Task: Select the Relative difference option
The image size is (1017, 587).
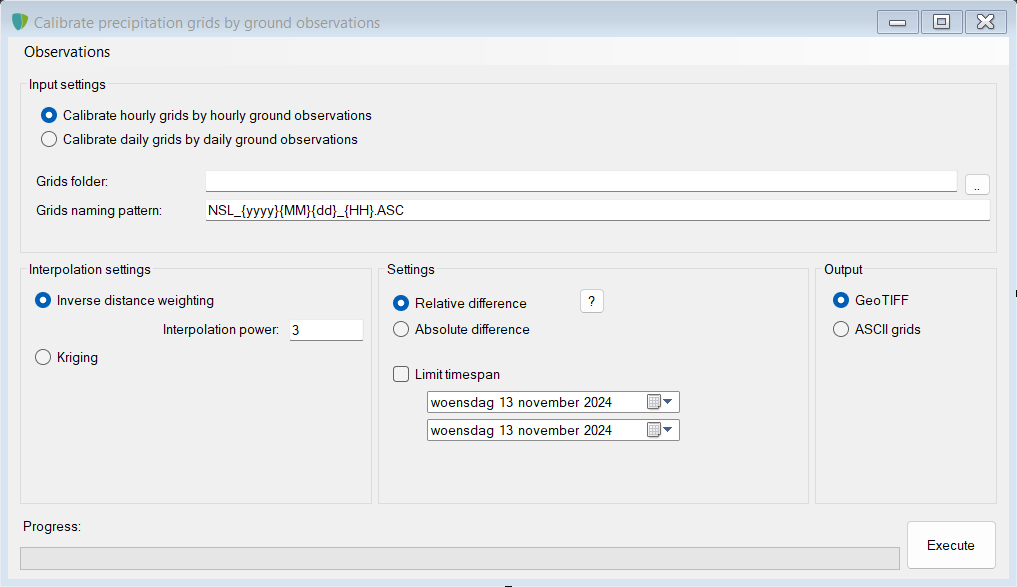Action: coord(401,303)
